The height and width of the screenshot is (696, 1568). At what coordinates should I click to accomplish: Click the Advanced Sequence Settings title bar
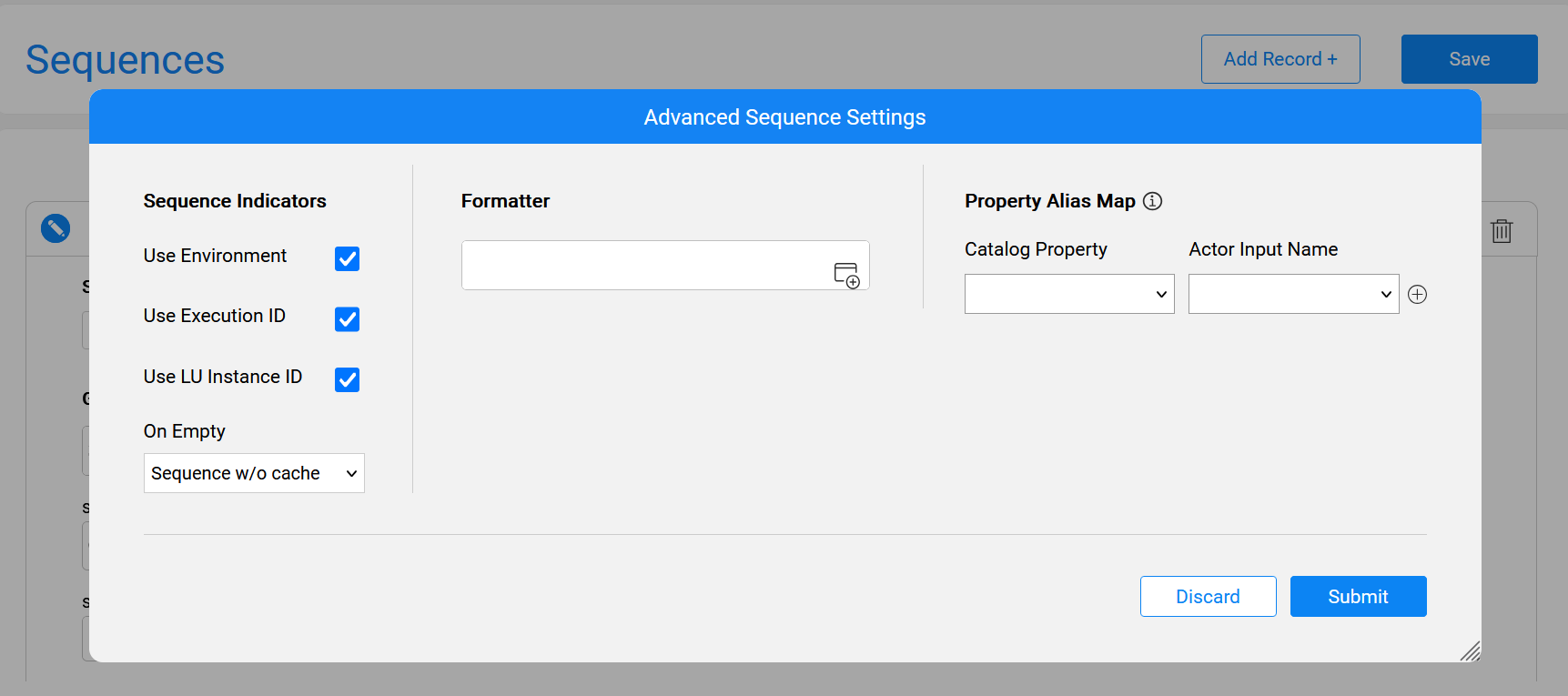pyautogui.click(x=784, y=117)
